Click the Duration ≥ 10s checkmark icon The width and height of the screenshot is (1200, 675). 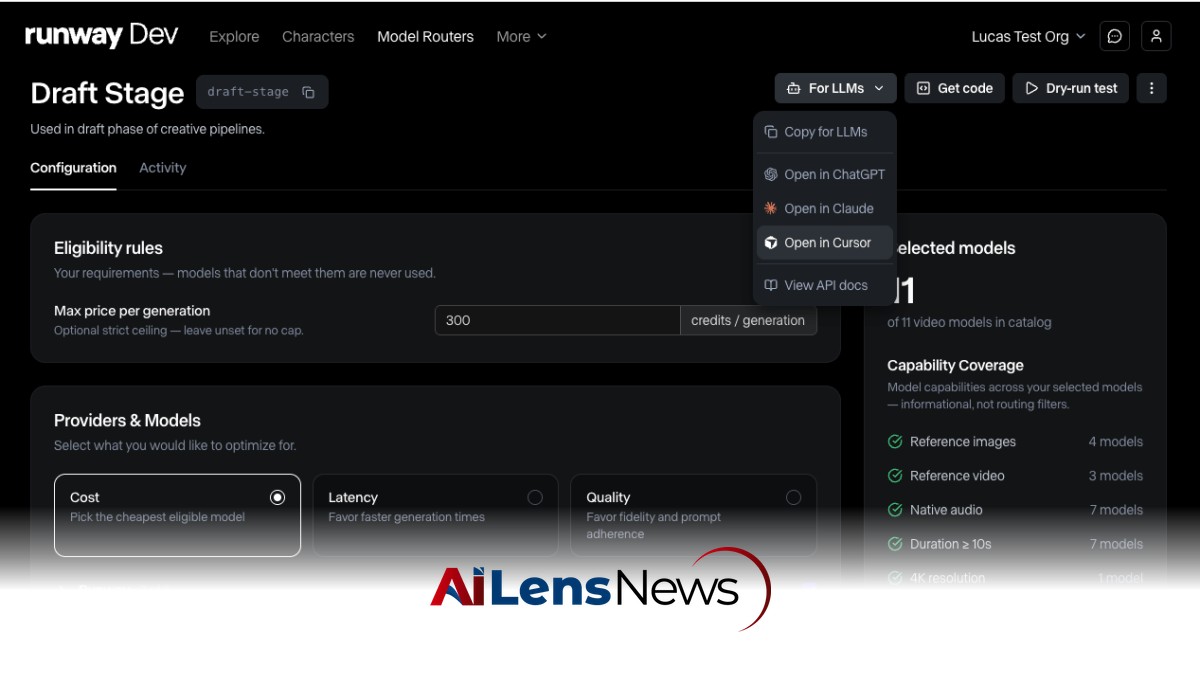pyautogui.click(x=895, y=544)
